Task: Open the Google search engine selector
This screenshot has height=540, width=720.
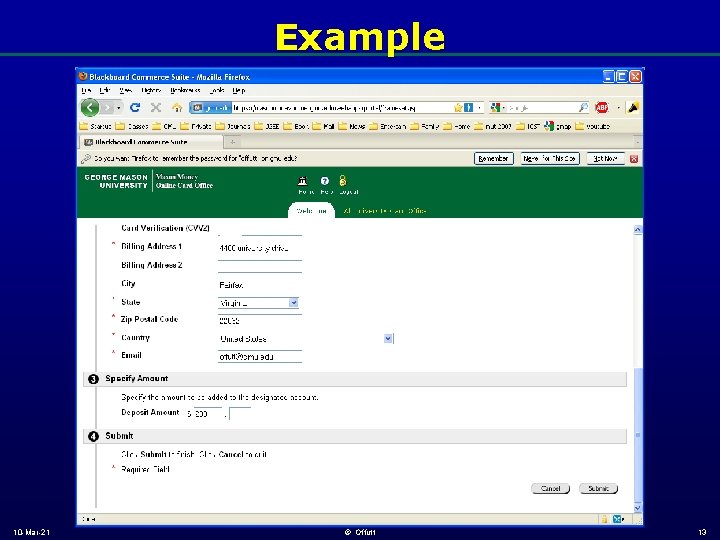Action: click(497, 107)
